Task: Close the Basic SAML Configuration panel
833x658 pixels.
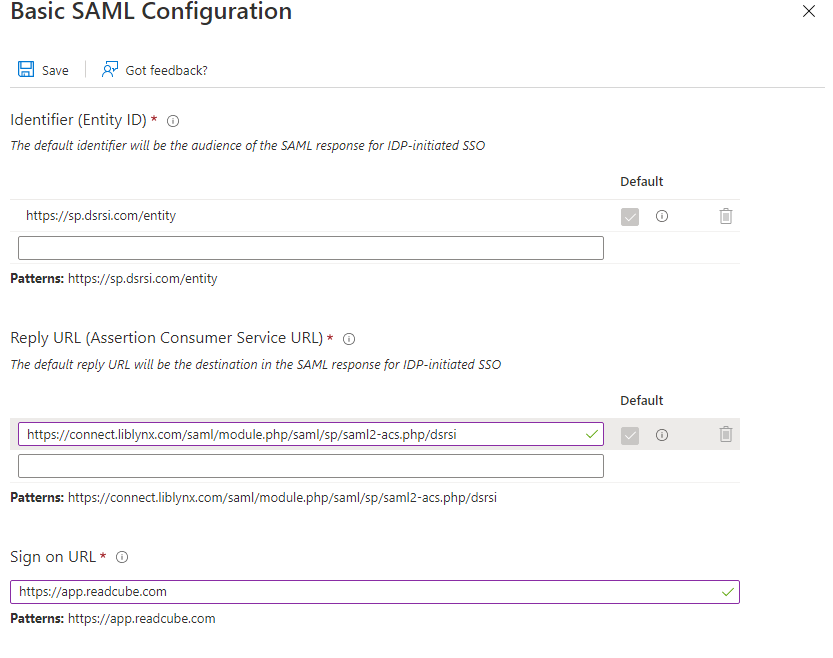Action: tap(809, 12)
